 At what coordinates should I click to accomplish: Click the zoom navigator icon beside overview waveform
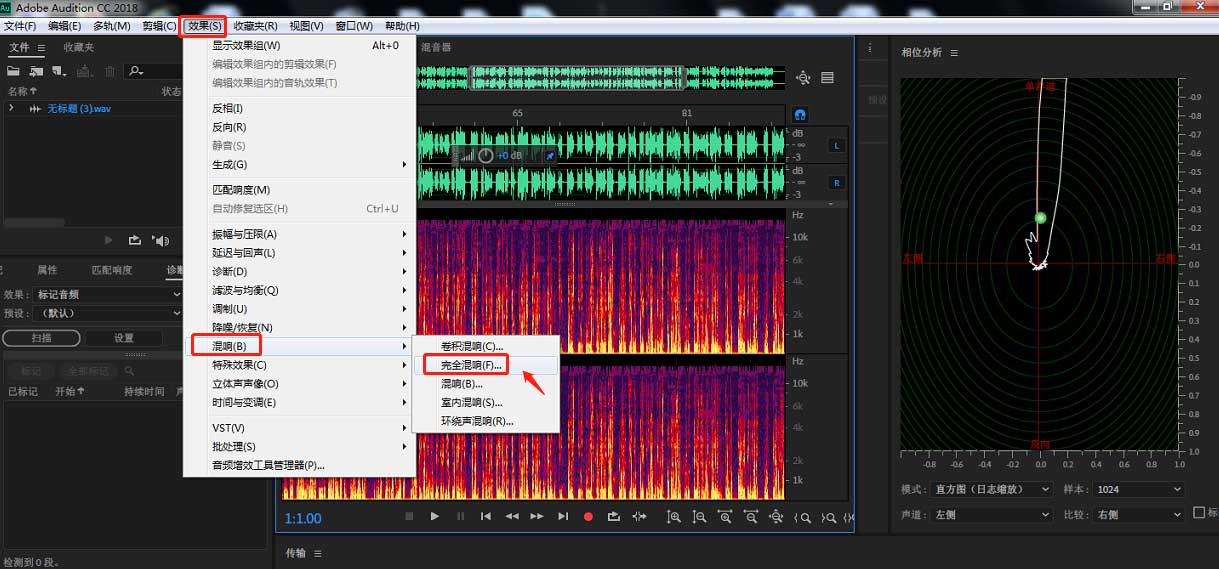[803, 78]
